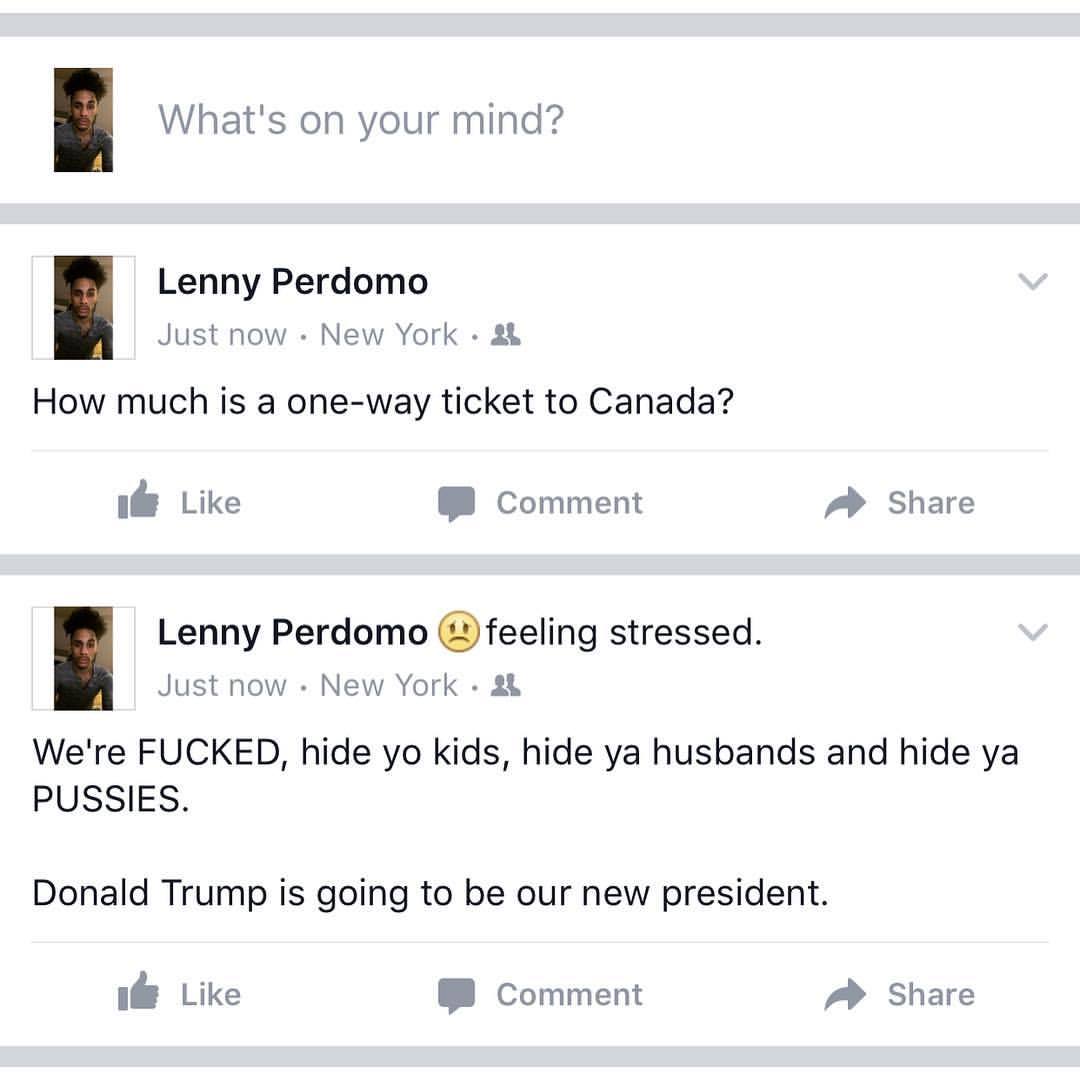Open profile picture beside status composer
1080x1080 pixels.
point(83,120)
